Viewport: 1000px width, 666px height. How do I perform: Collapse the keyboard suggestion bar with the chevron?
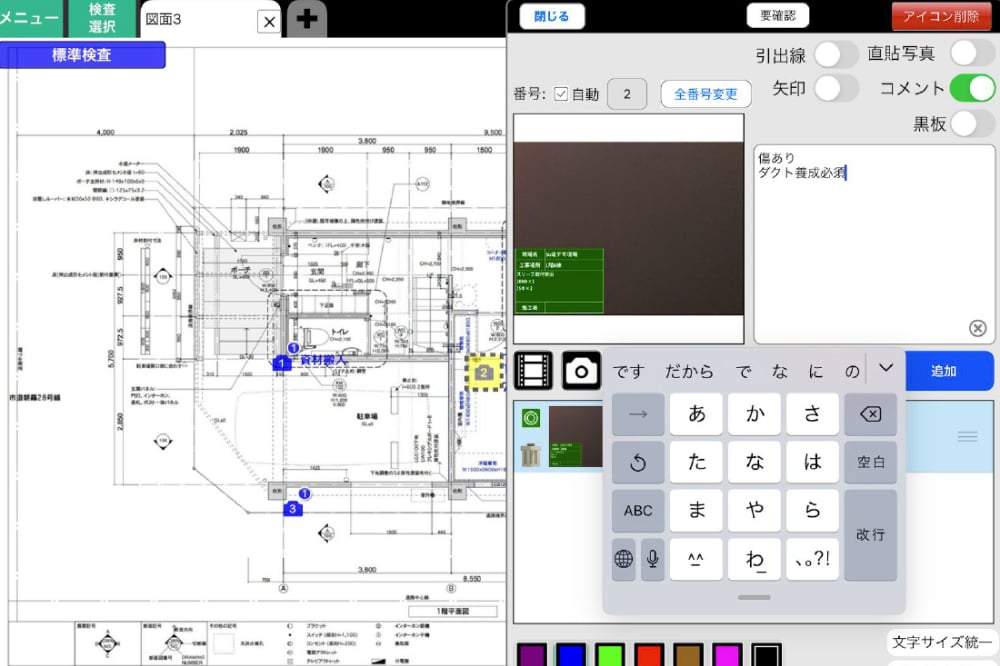[x=884, y=369]
